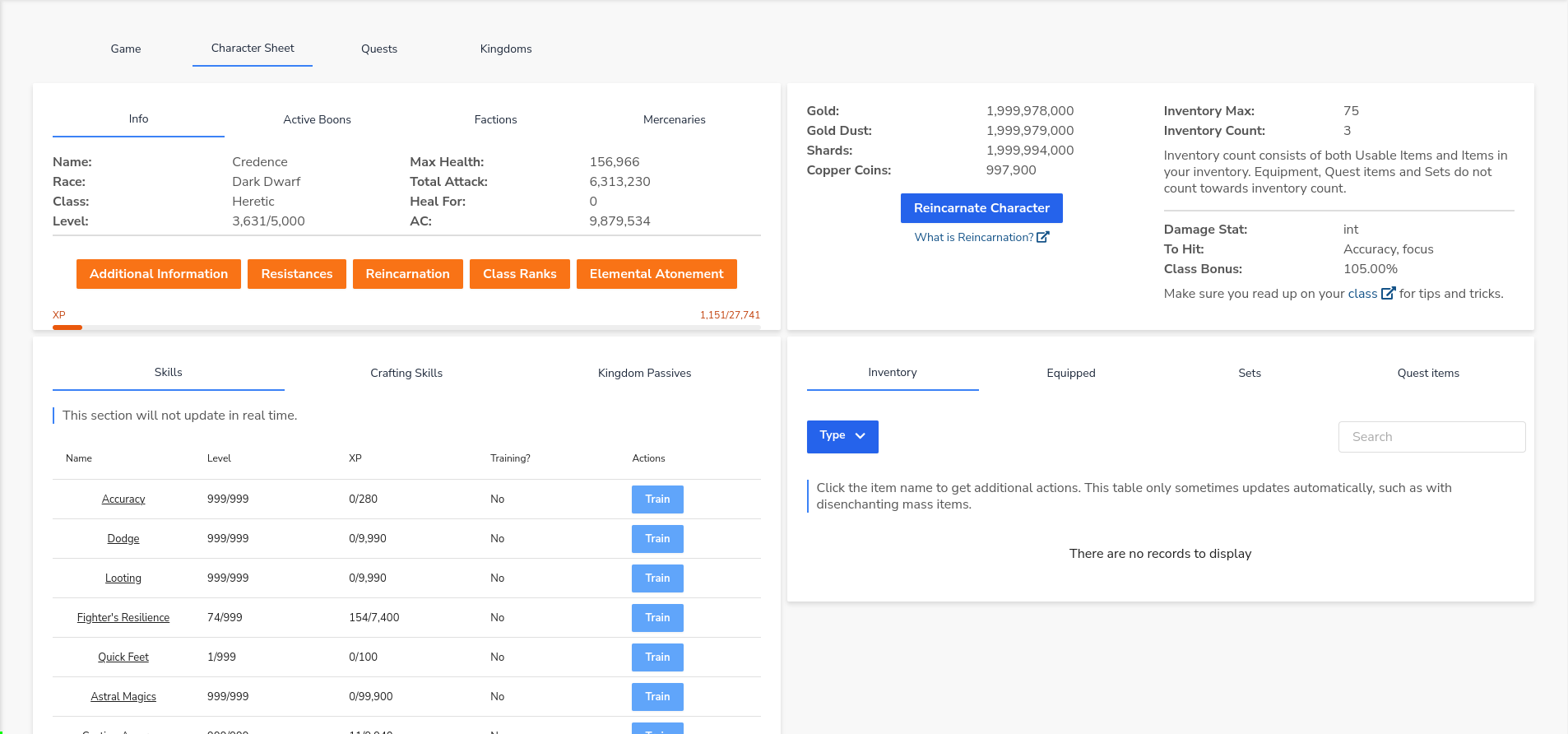Open the Mercenaries tab
This screenshot has width=1568, height=734.
point(674,120)
